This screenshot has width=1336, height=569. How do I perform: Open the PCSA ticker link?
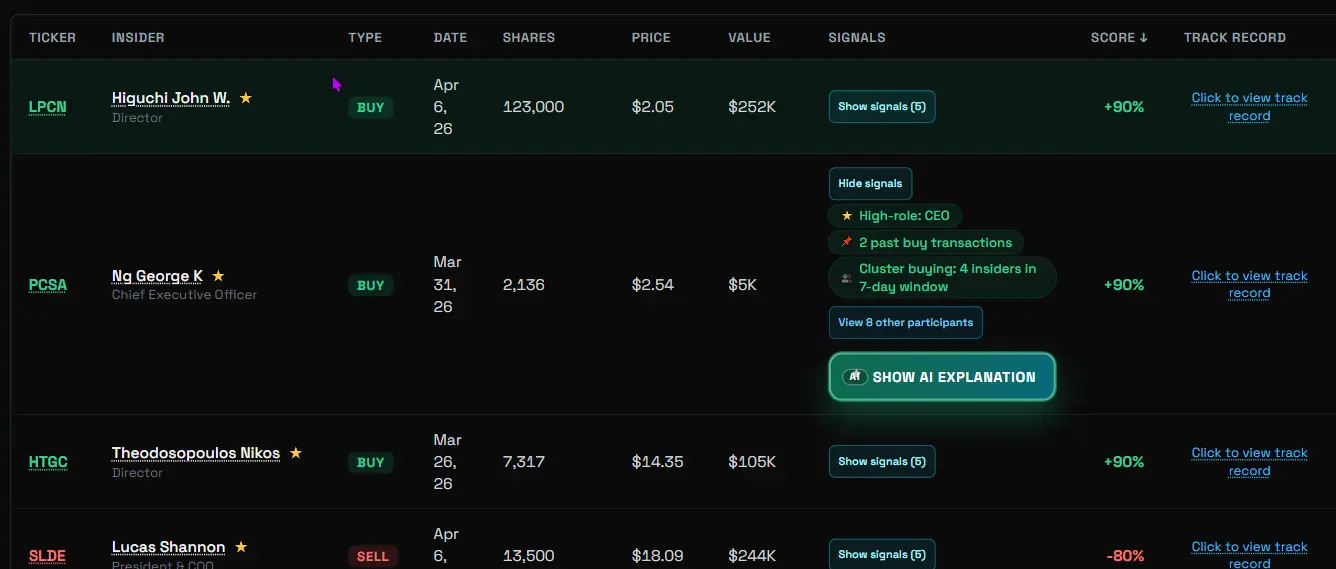pos(48,285)
